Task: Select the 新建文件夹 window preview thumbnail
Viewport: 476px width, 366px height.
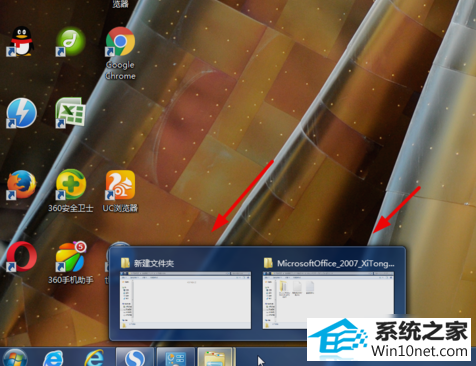Action: pos(185,300)
